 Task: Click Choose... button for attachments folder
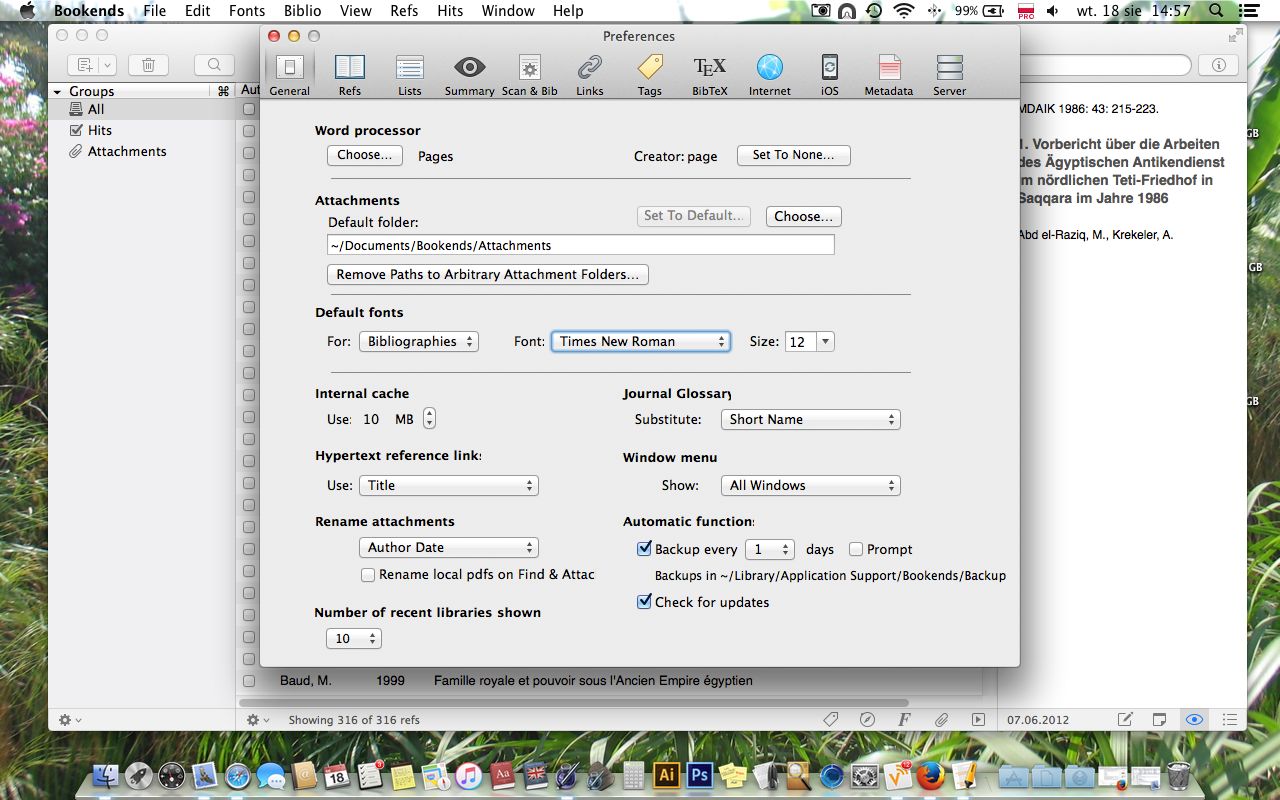pos(804,216)
